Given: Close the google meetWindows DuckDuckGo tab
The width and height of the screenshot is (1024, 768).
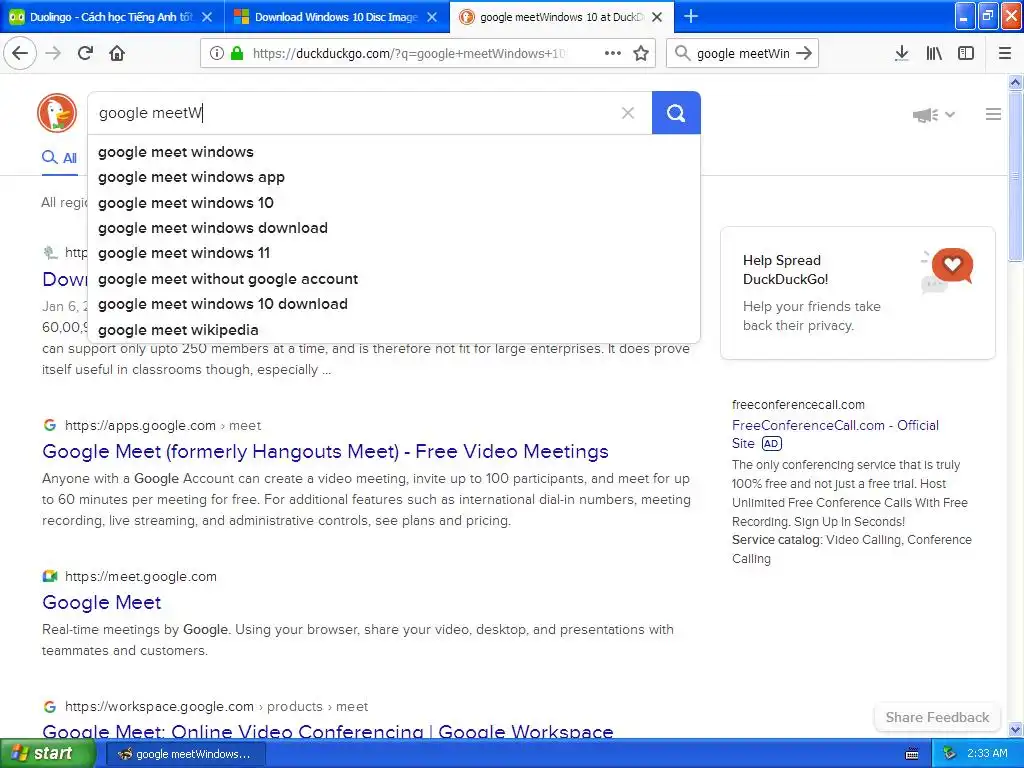Looking at the screenshot, I should (x=658, y=17).
